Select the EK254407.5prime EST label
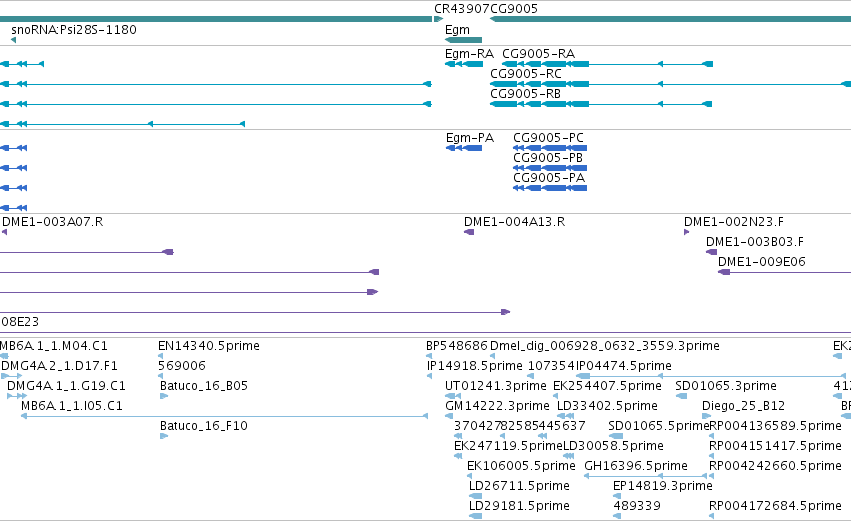Viewport: 851px width, 521px height. tap(607, 386)
